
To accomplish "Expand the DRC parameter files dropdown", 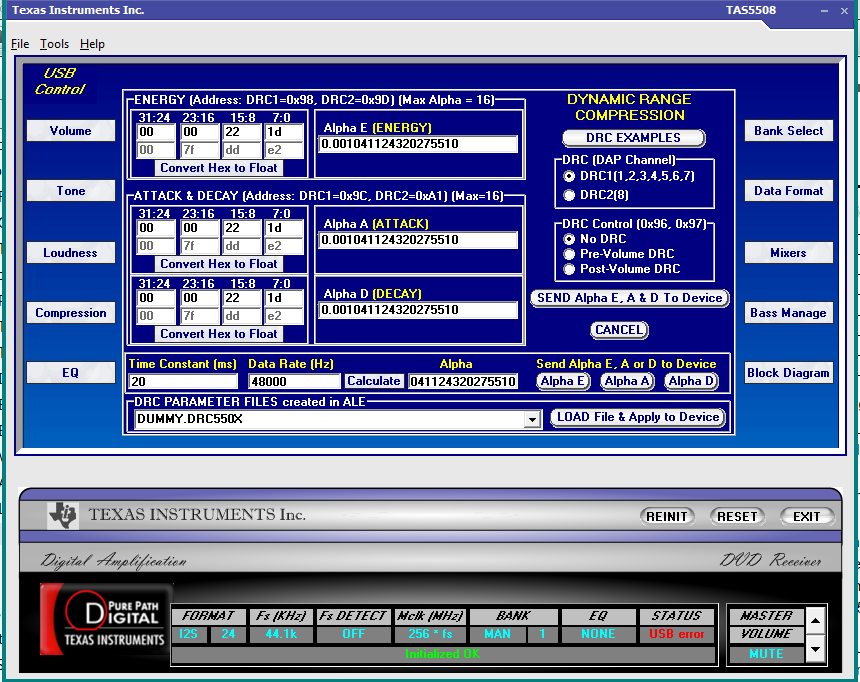I will [x=531, y=420].
